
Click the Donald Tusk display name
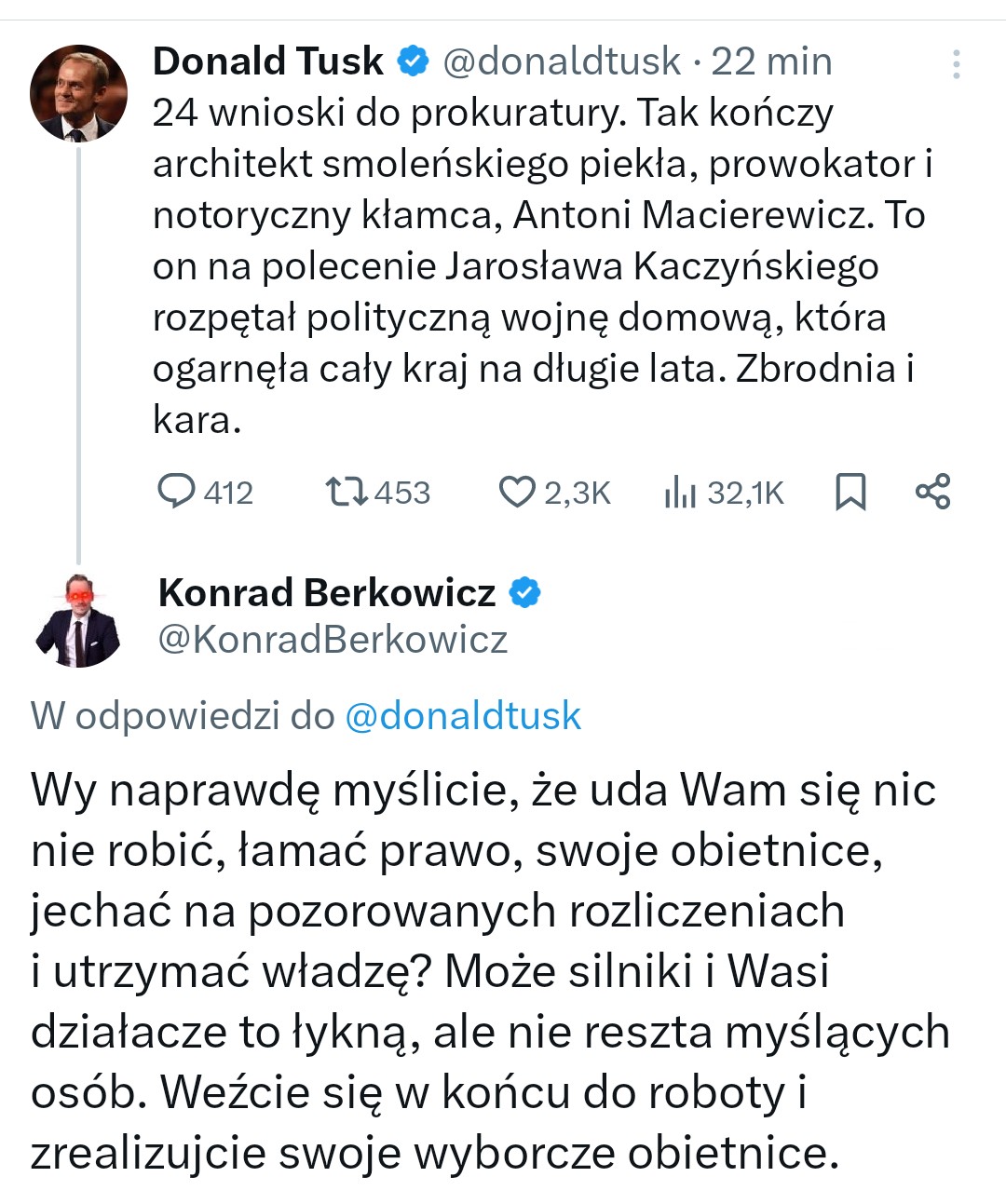pos(267,61)
